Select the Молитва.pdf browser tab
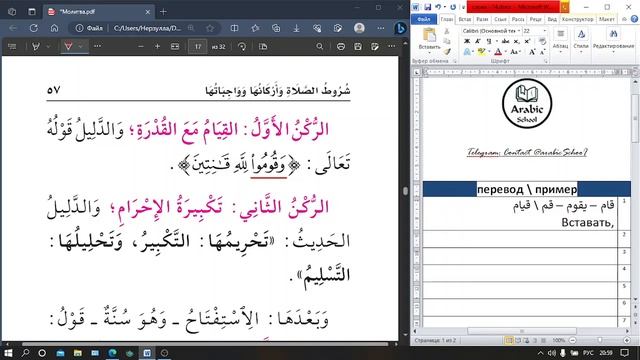 (x=97, y=12)
